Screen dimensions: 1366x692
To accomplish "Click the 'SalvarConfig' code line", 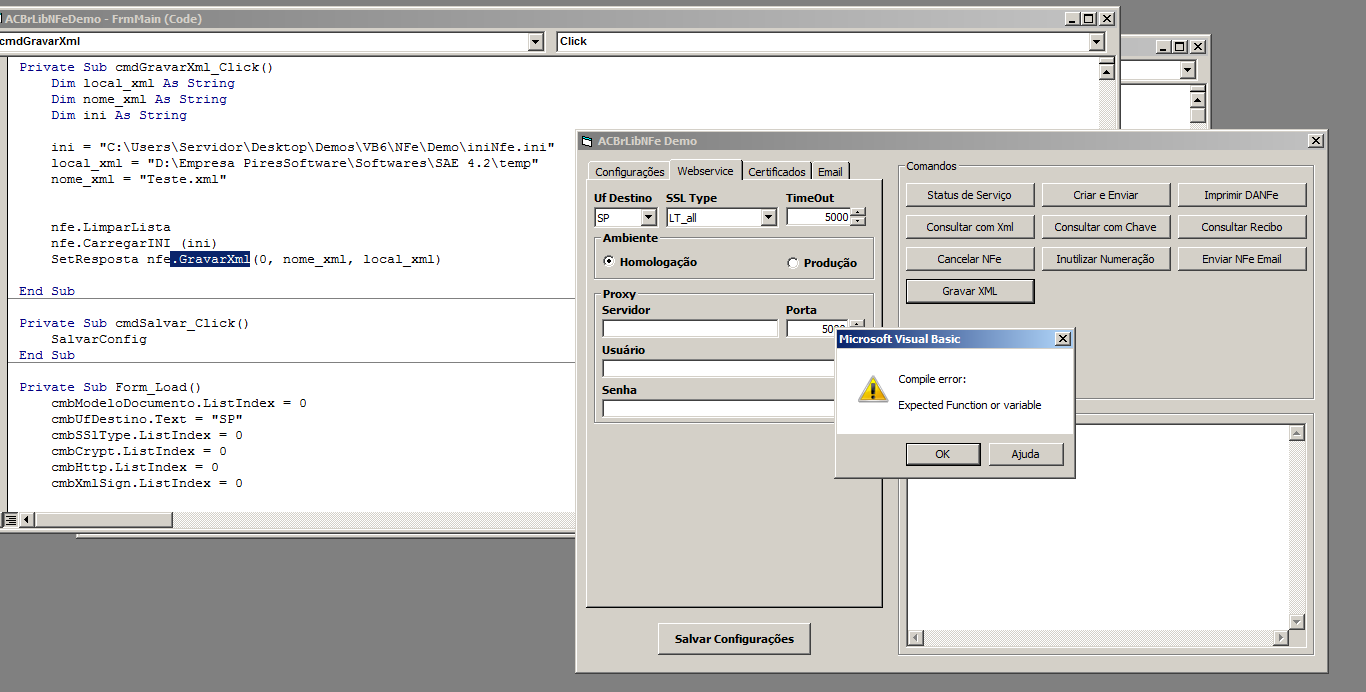I will click(x=99, y=340).
